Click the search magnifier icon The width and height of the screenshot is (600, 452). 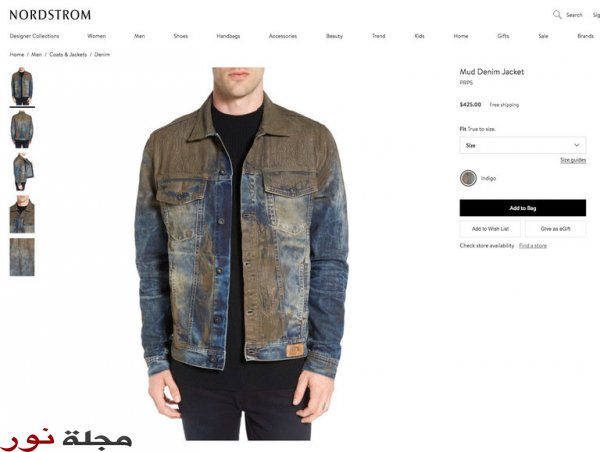(557, 15)
